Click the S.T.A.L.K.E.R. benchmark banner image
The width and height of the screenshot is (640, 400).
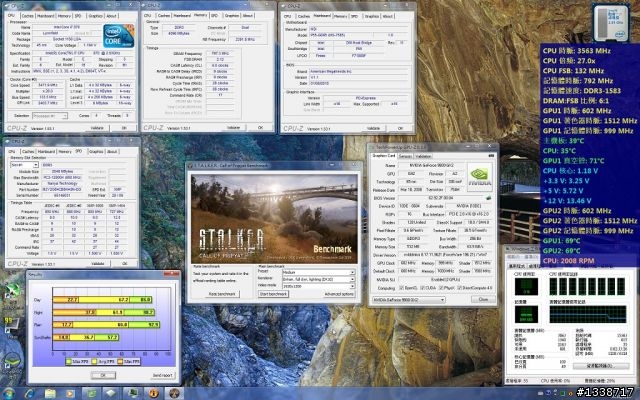coord(274,218)
